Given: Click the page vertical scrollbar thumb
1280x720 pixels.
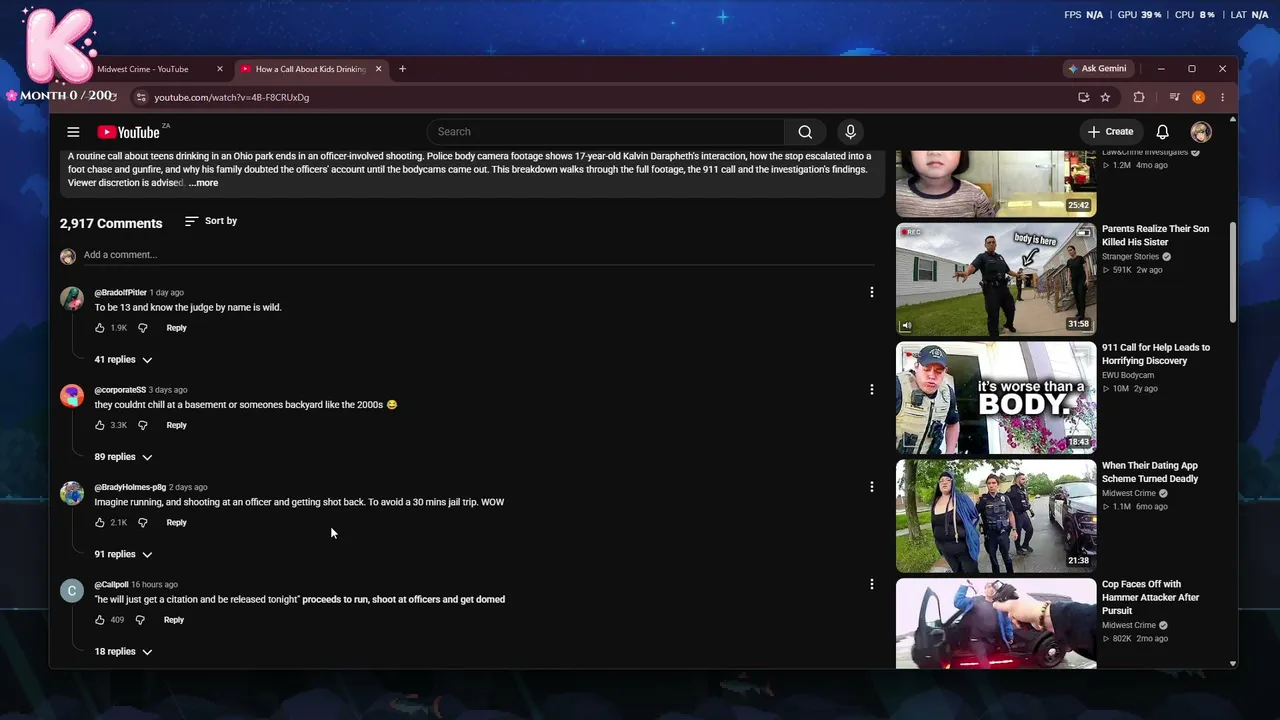Looking at the screenshot, I should tap(1232, 273).
